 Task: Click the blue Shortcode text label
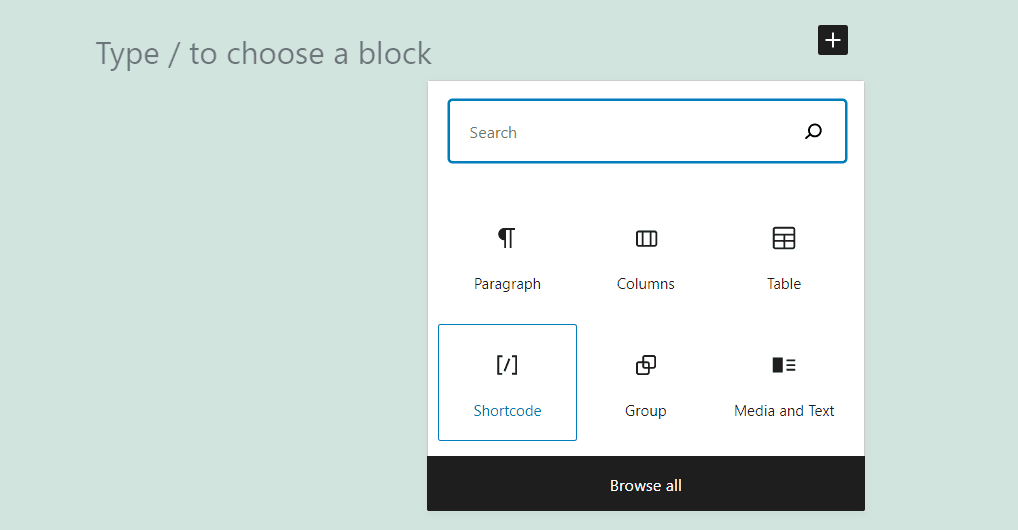tap(507, 411)
